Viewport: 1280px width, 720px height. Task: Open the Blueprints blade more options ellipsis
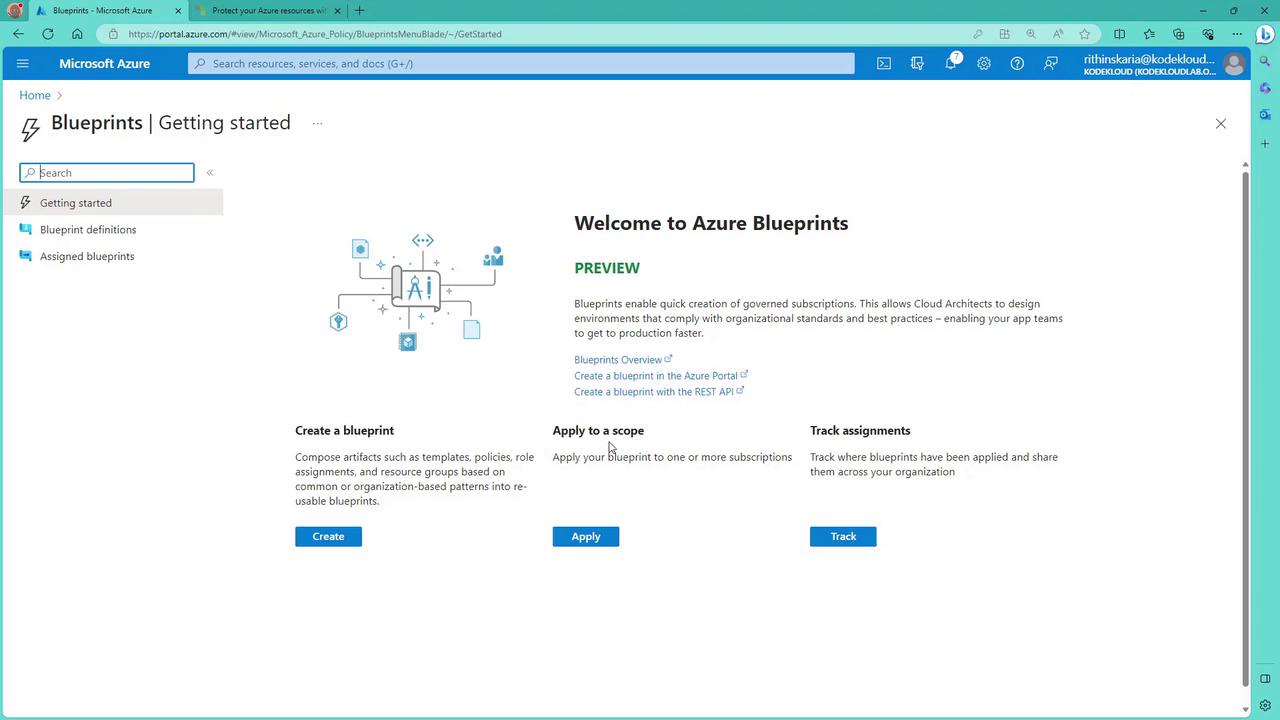click(317, 124)
